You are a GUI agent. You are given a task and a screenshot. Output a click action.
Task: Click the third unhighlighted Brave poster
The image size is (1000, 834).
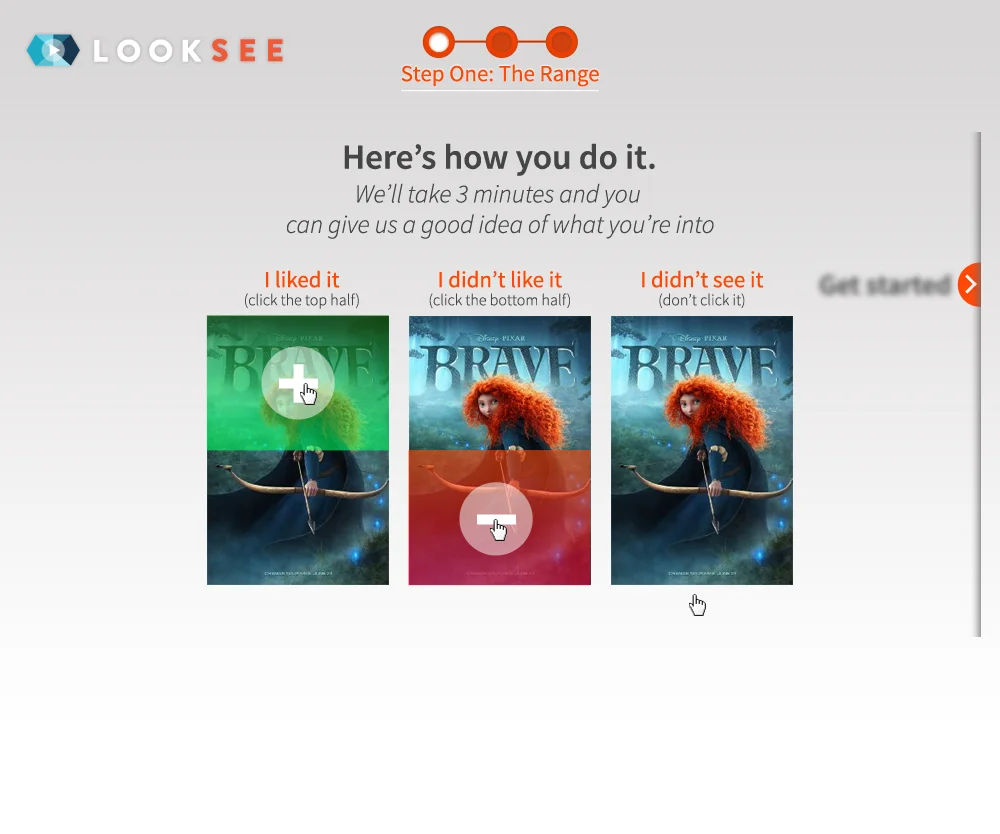click(702, 450)
